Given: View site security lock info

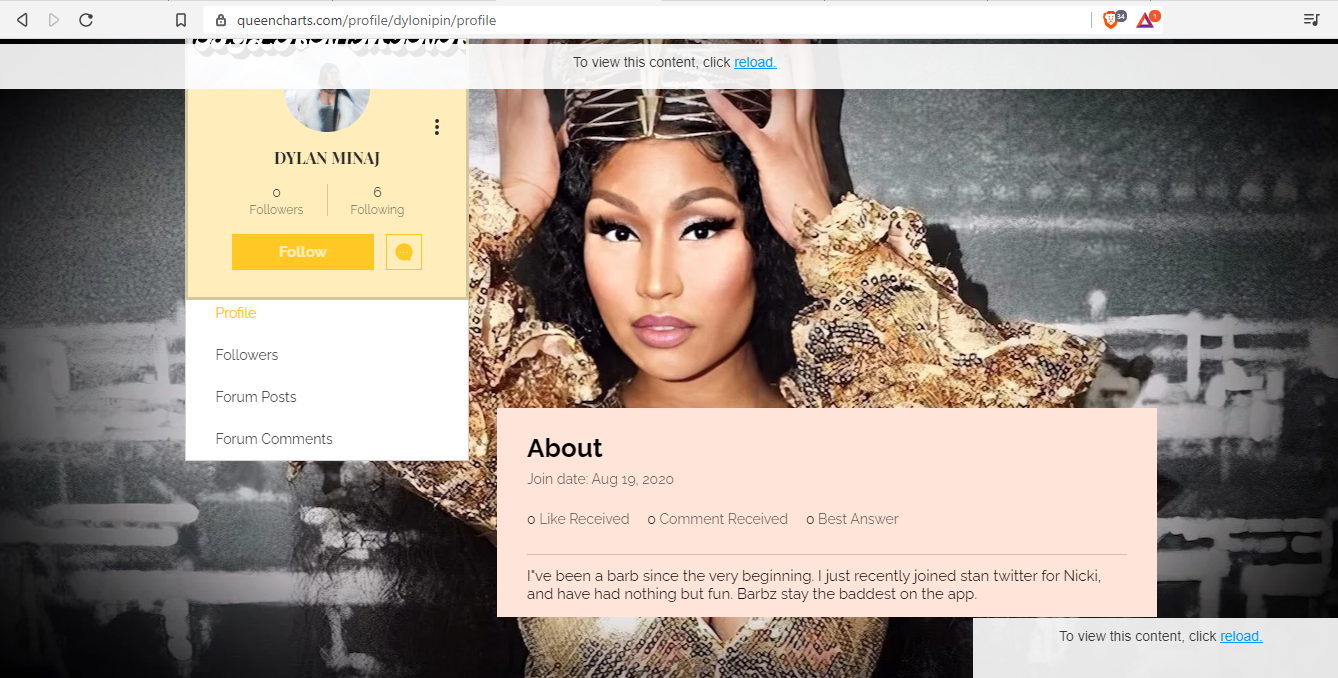Looking at the screenshot, I should [221, 20].
